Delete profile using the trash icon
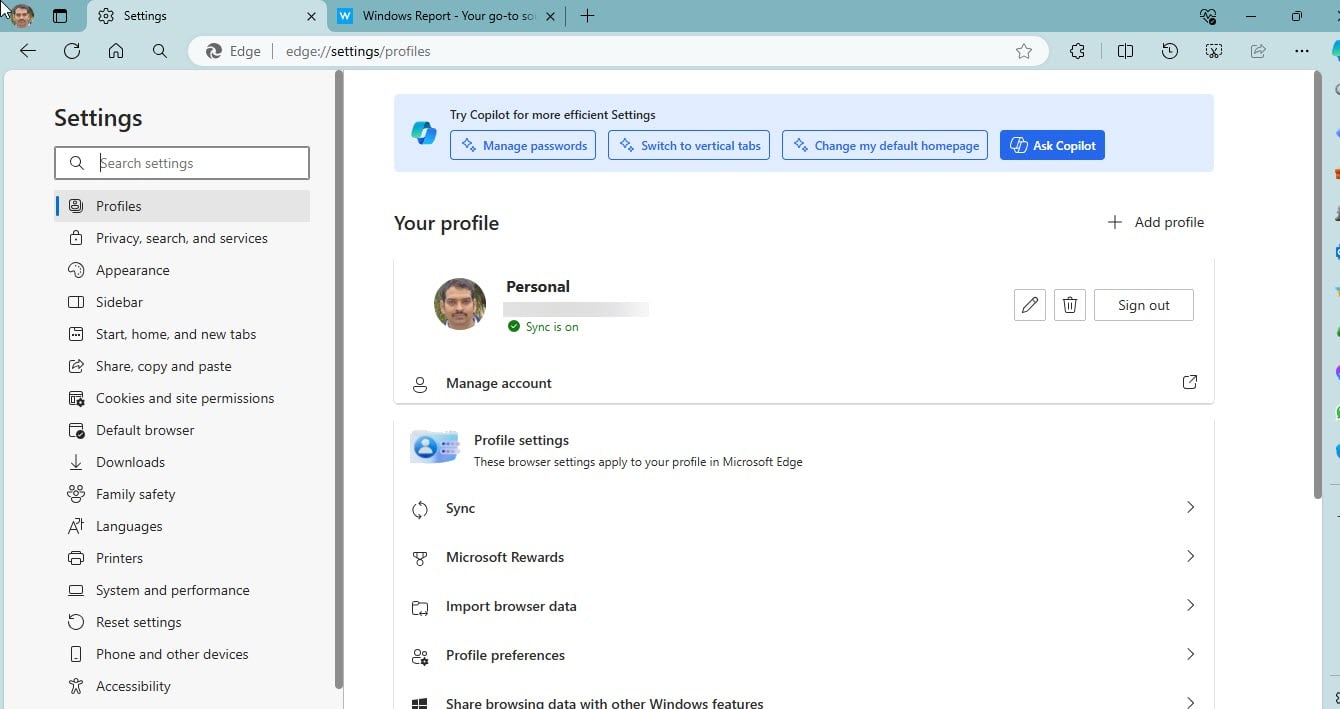 [x=1069, y=305]
